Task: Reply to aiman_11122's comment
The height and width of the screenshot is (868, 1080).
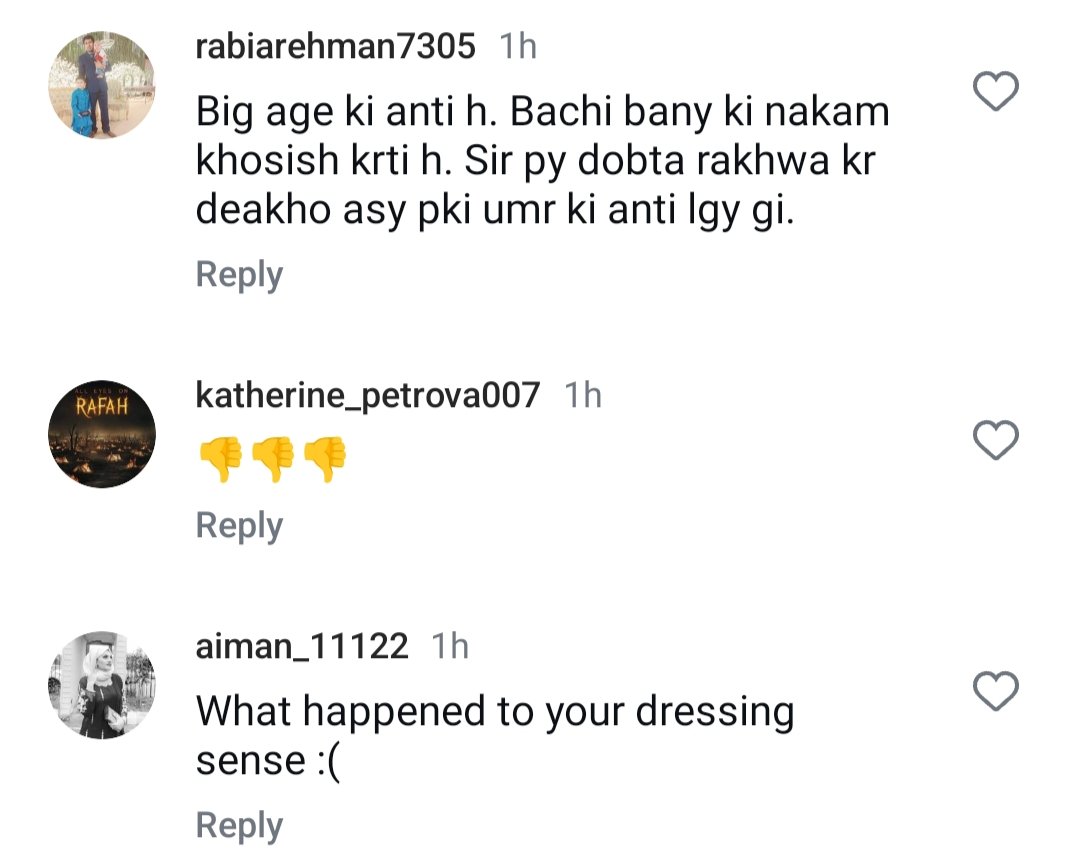Action: [239, 826]
